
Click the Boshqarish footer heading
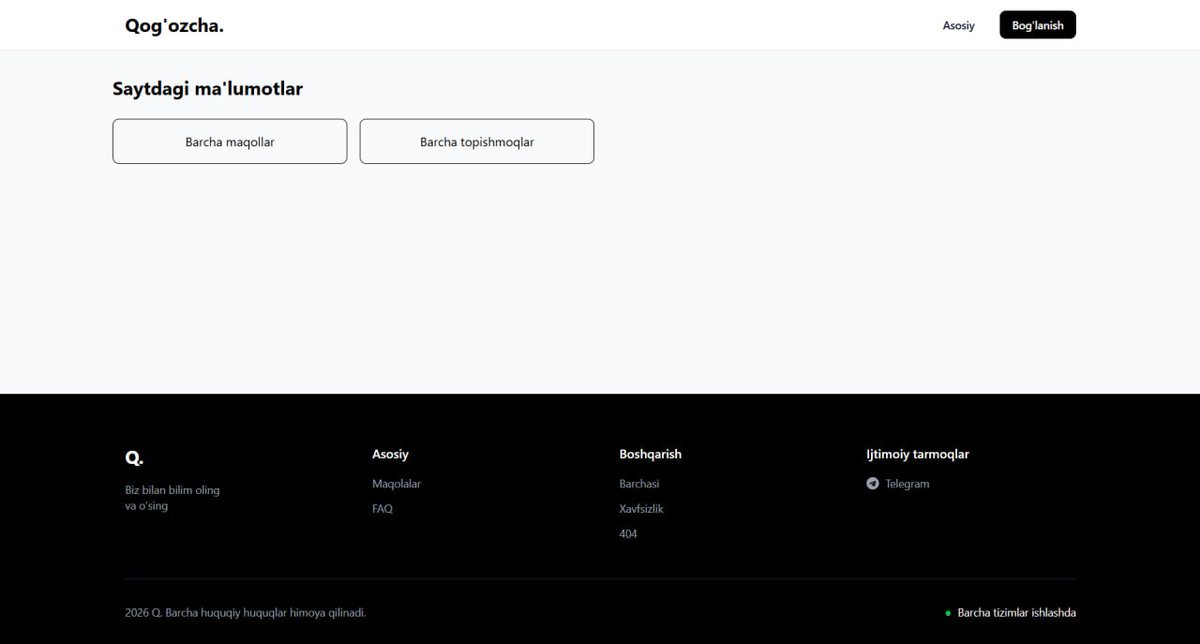click(x=650, y=454)
